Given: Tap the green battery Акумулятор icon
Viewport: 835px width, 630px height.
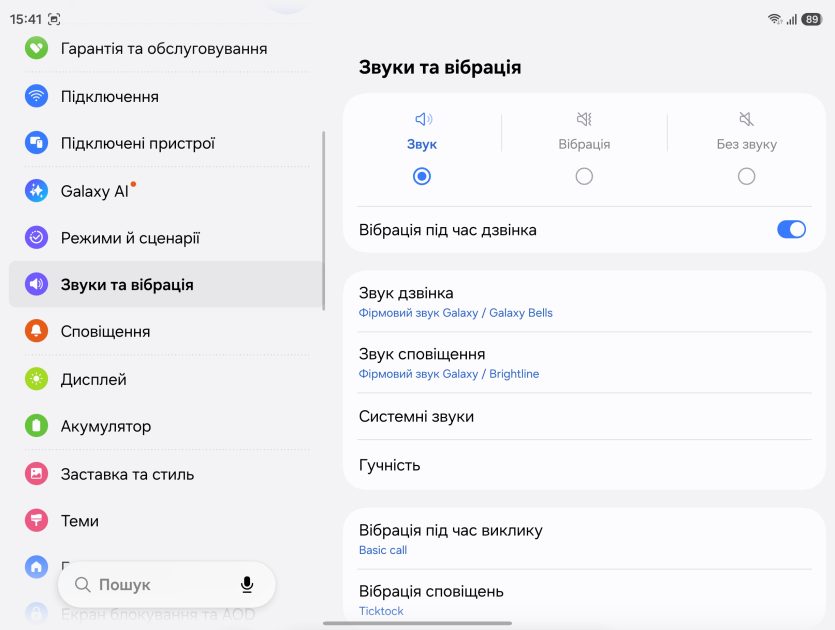Looking at the screenshot, I should 36,426.
